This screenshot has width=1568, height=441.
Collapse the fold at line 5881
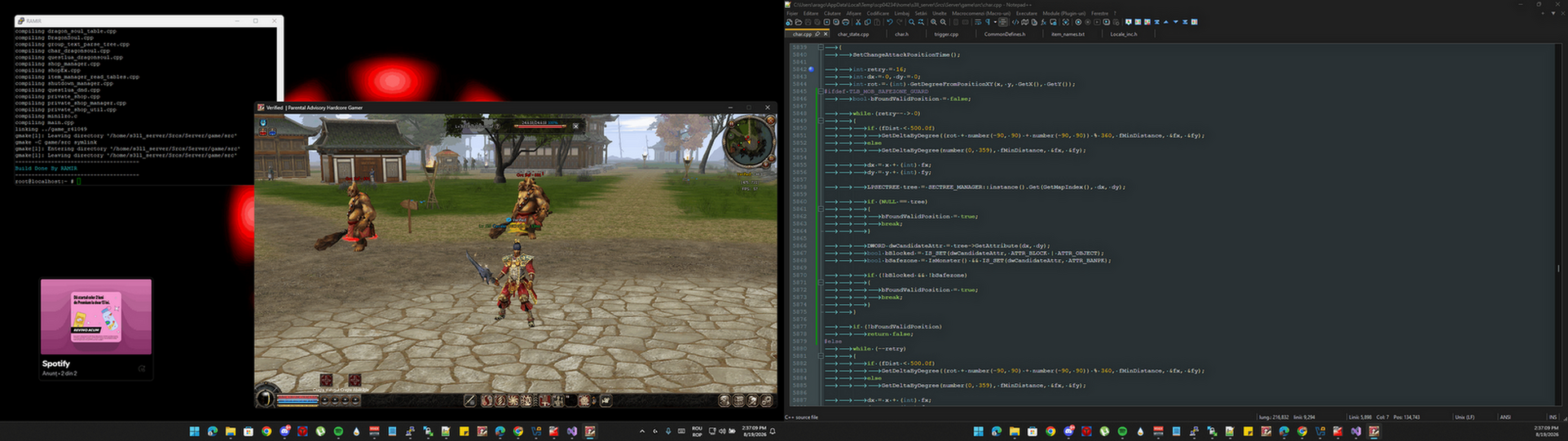tap(821, 355)
